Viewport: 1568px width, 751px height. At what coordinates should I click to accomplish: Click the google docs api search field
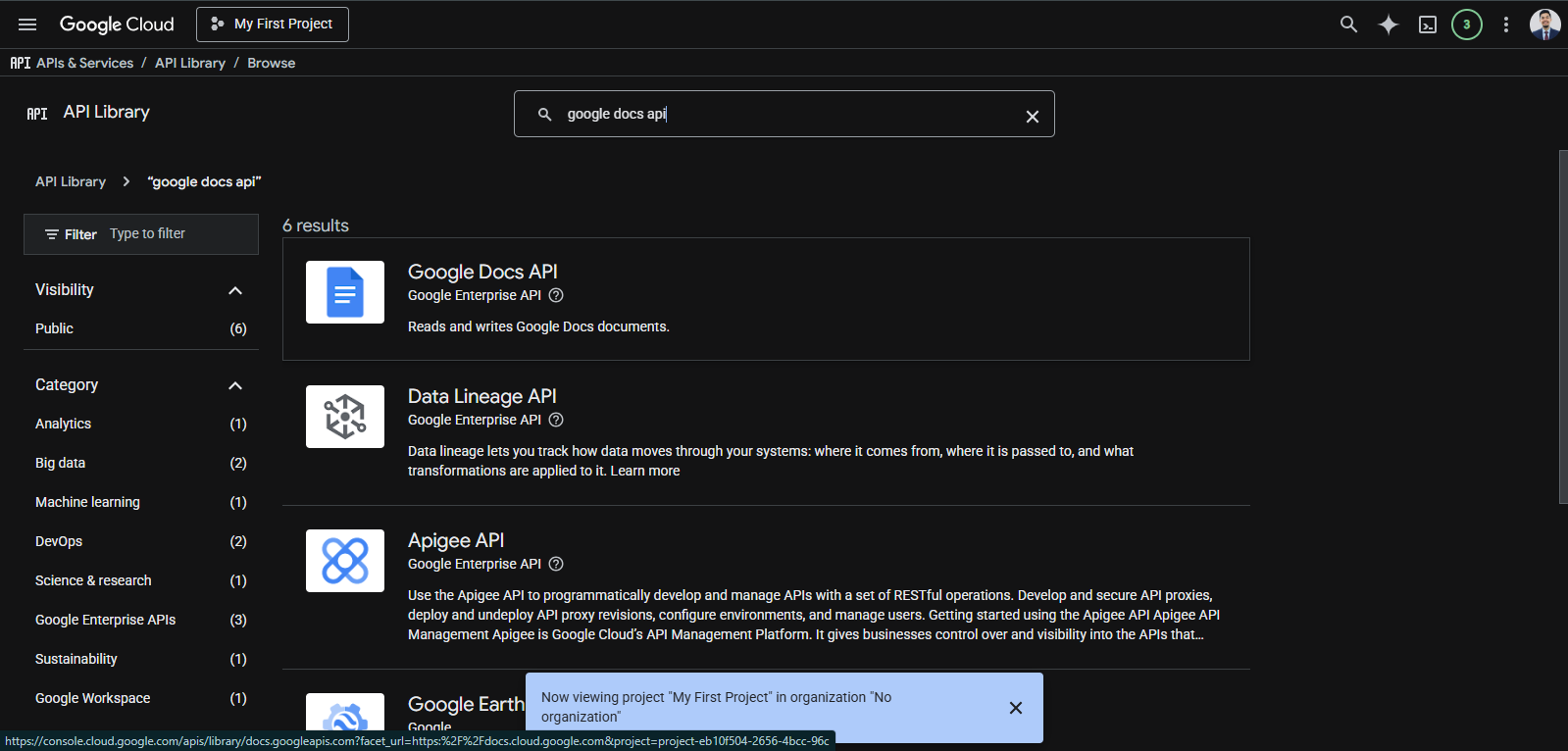[784, 114]
